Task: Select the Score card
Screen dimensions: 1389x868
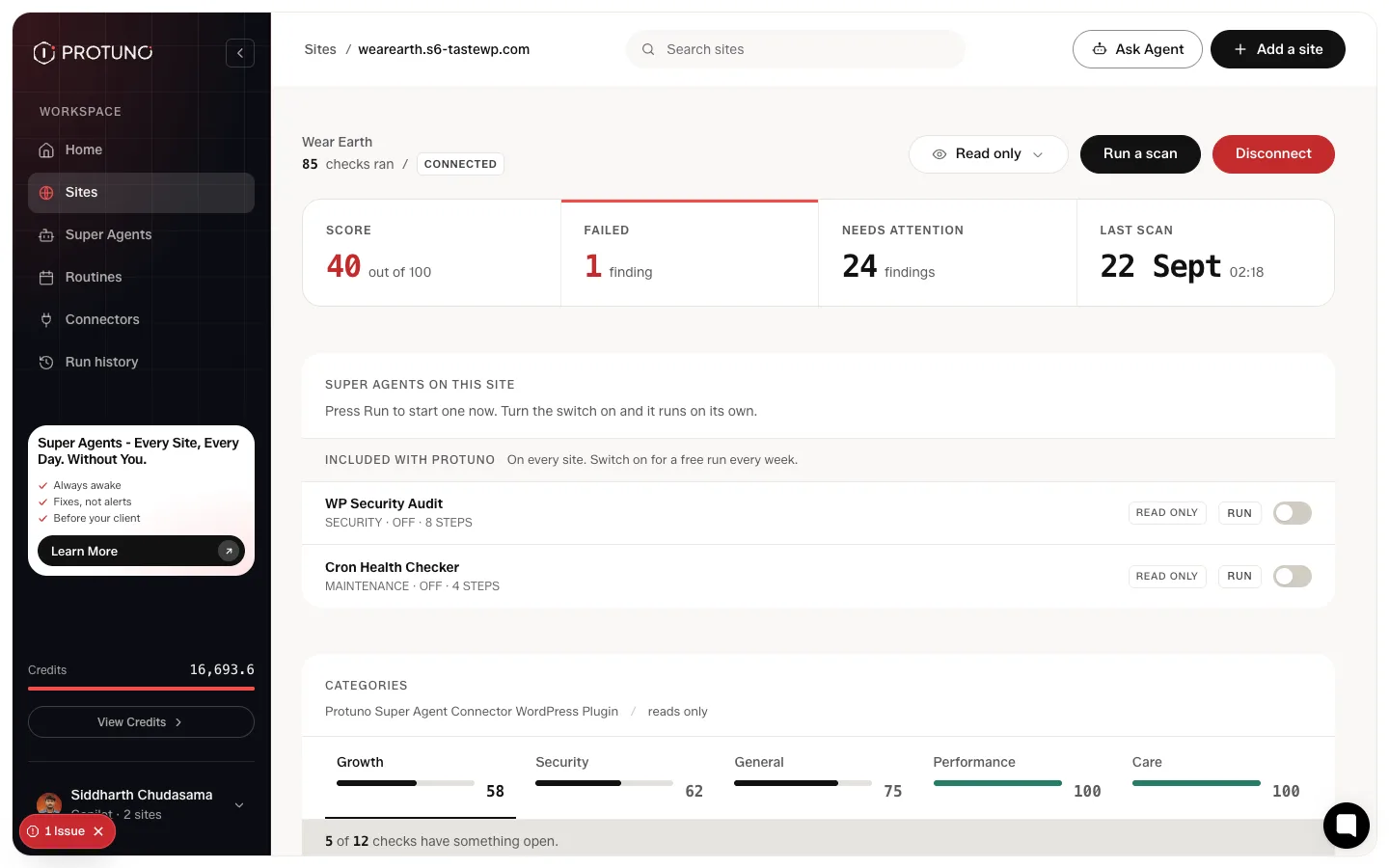Action: 431,253
